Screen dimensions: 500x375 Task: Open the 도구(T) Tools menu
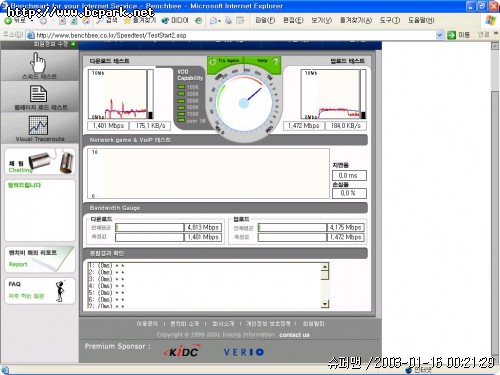coord(390,21)
